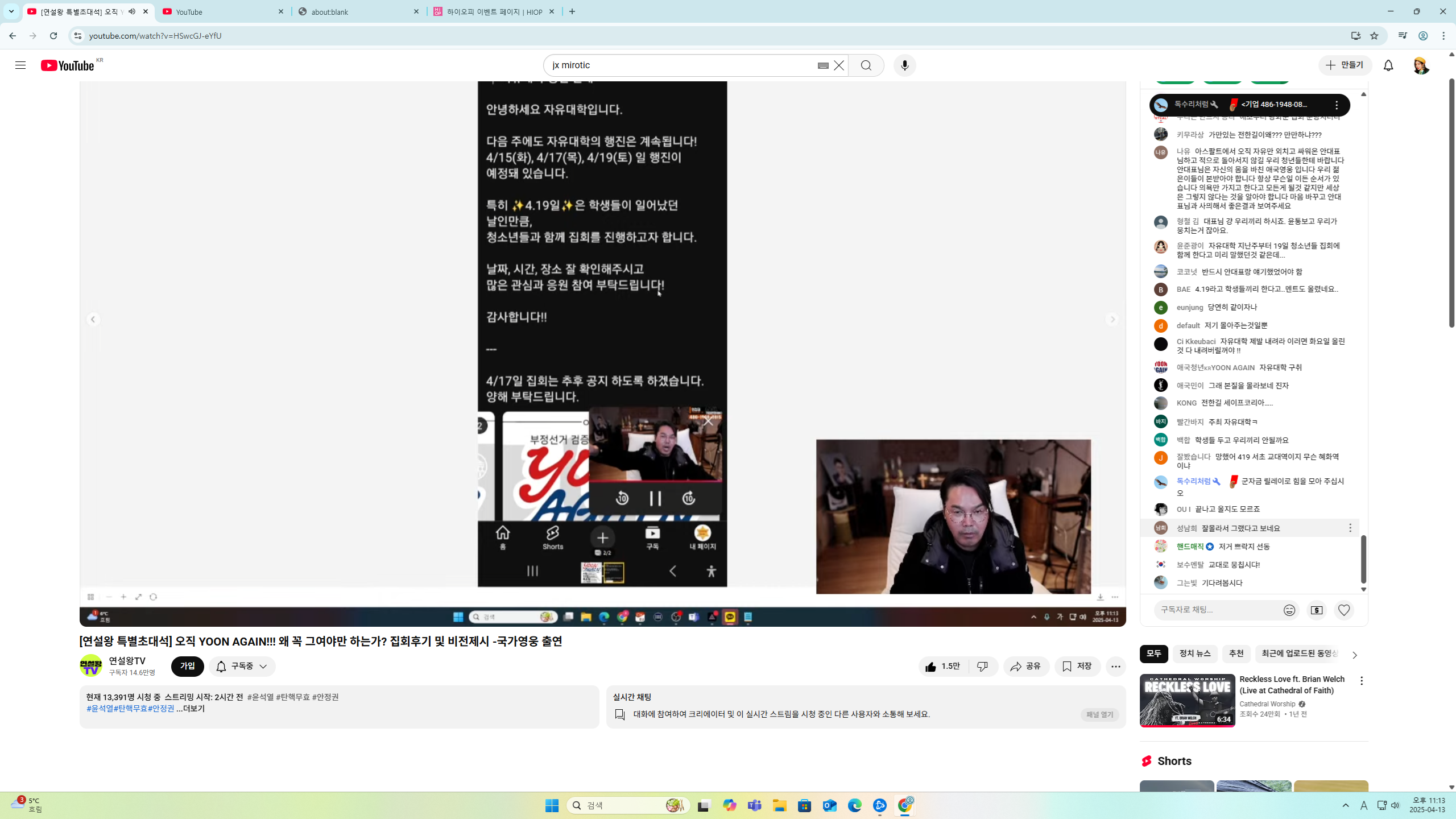Open the Reckless Love video thumbnail

[x=1188, y=701]
